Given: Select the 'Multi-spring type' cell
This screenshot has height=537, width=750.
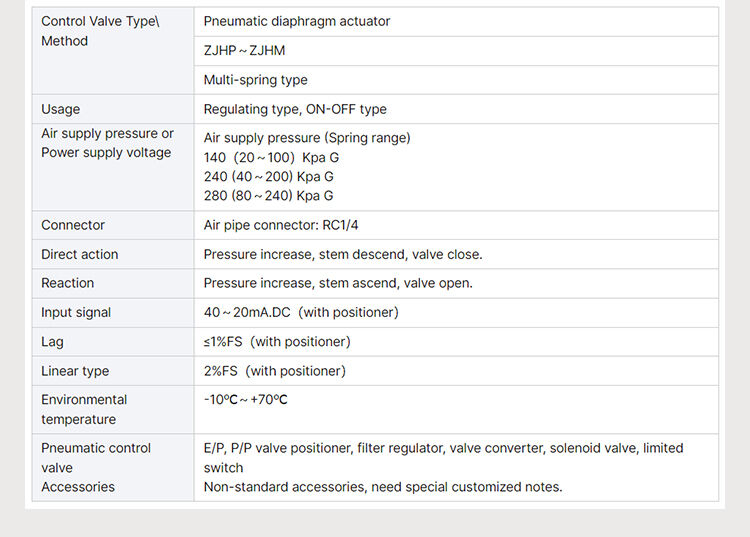Looking at the screenshot, I should (456, 80).
